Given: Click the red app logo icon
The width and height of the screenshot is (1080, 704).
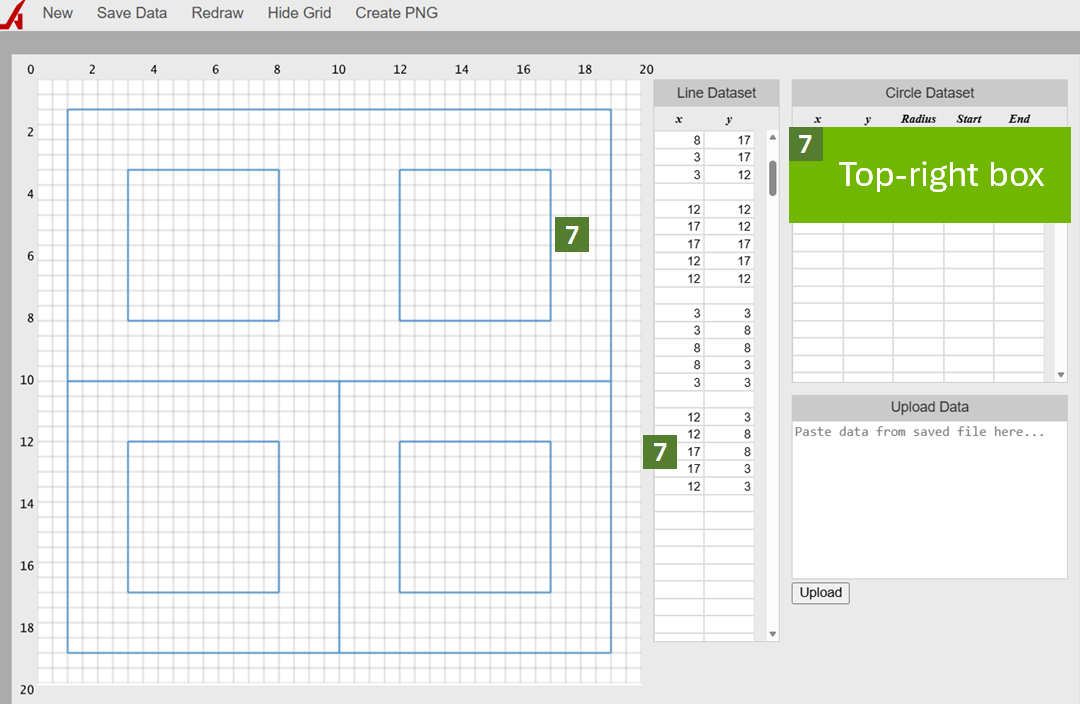Looking at the screenshot, I should tap(12, 13).
